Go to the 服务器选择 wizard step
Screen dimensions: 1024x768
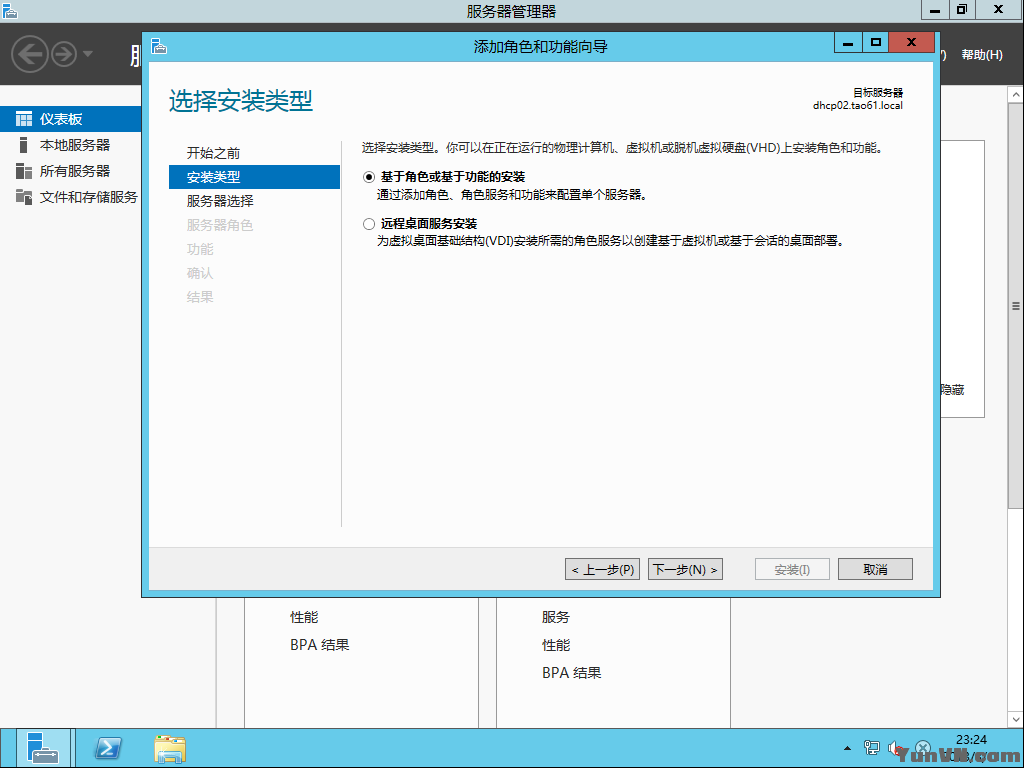coord(220,201)
